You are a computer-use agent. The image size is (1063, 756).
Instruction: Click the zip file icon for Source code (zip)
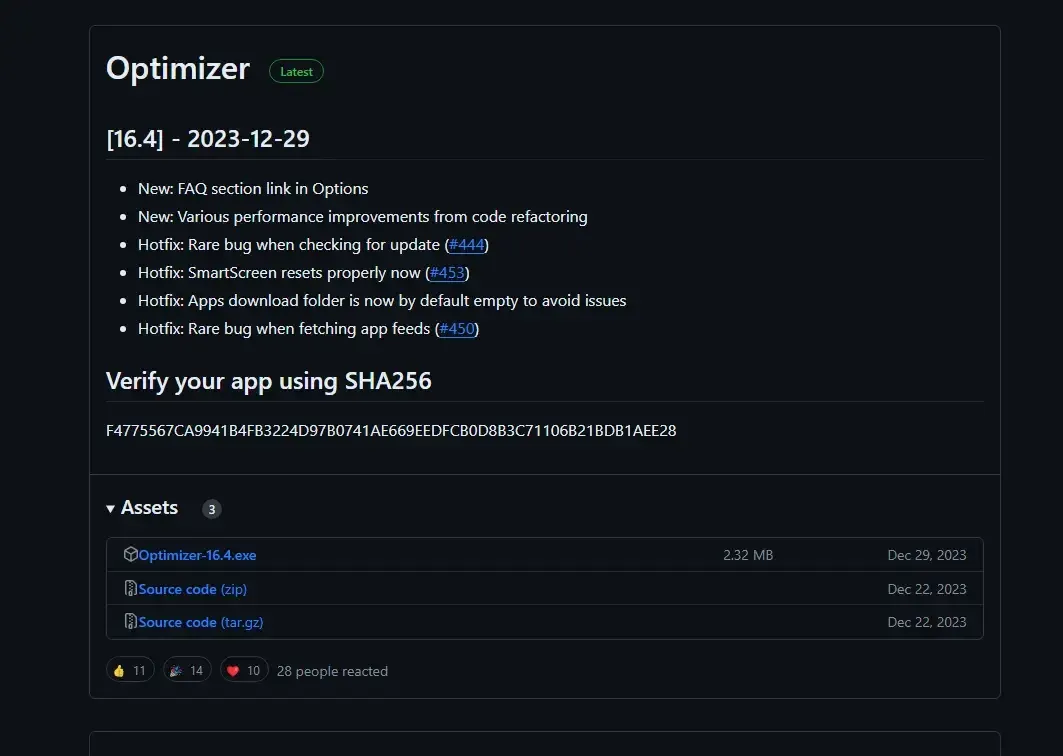click(x=130, y=589)
